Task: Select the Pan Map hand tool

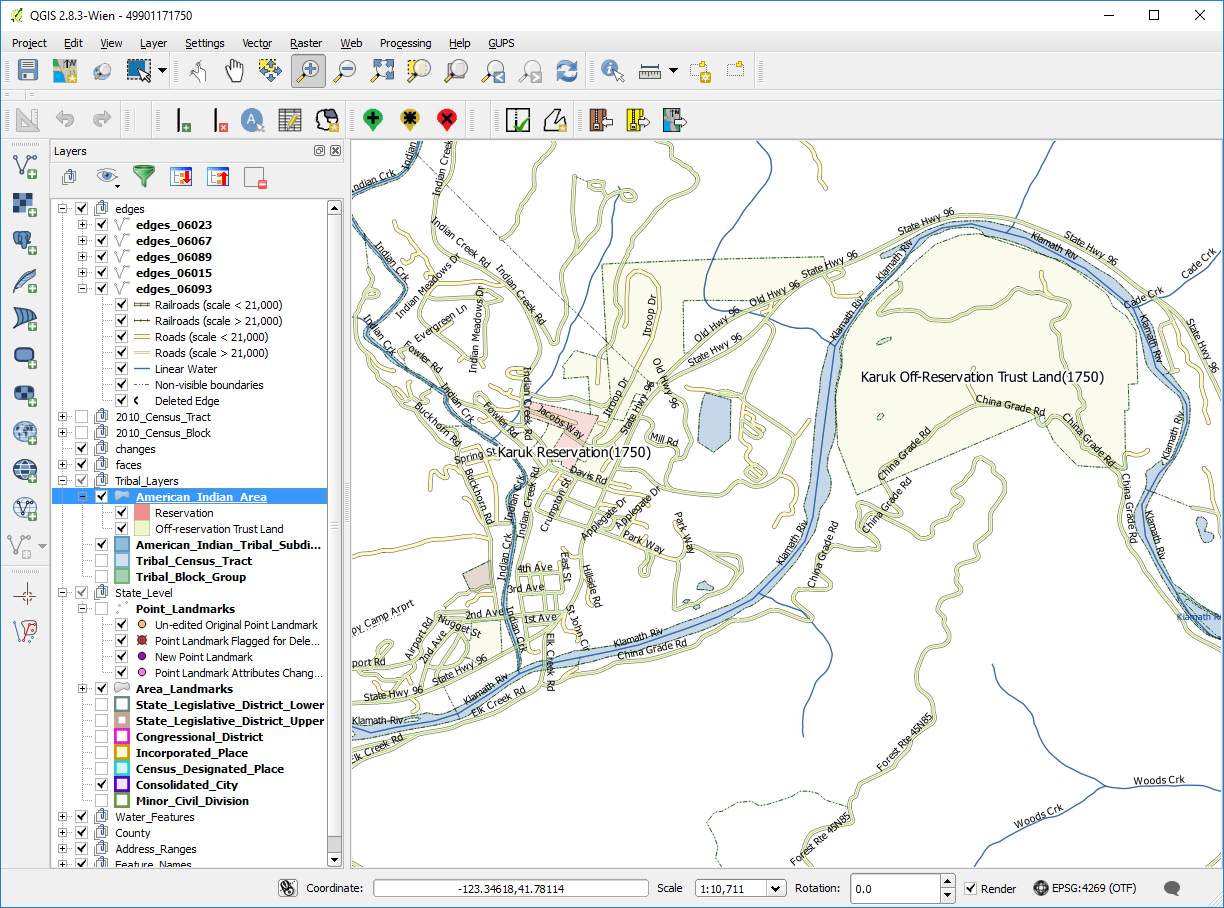Action: click(x=234, y=70)
